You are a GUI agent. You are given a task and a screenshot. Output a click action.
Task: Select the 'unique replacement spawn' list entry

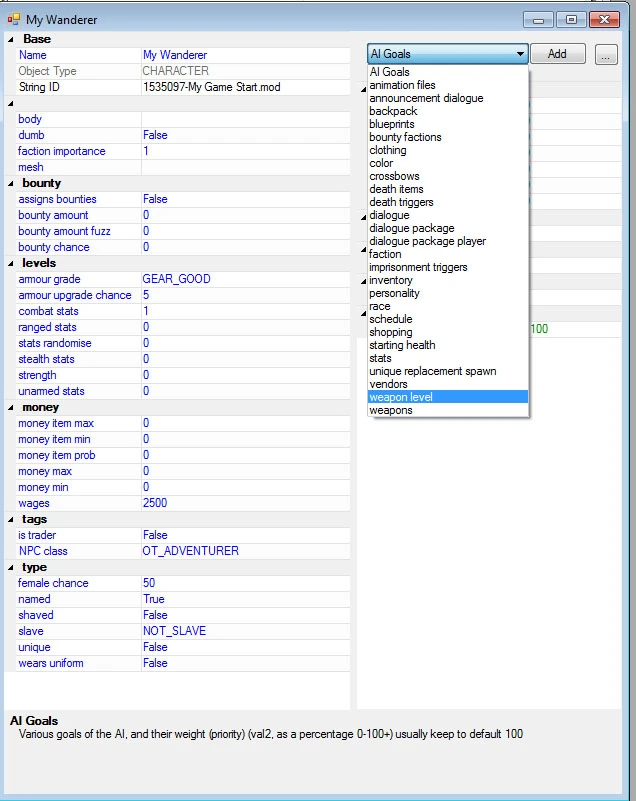tap(432, 371)
